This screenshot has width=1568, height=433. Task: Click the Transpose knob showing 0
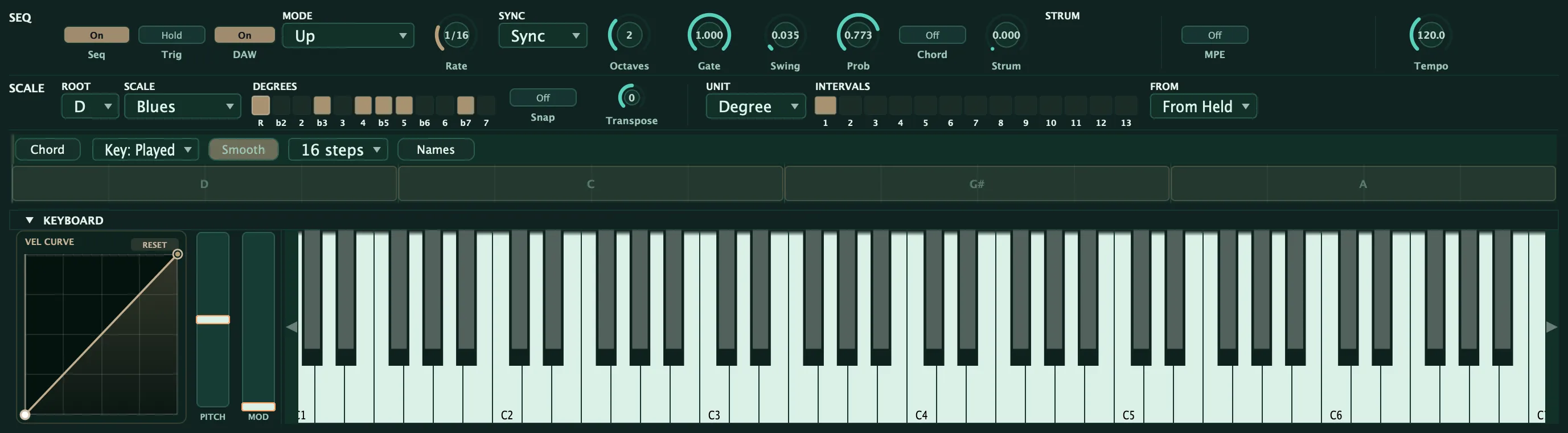coord(631,97)
